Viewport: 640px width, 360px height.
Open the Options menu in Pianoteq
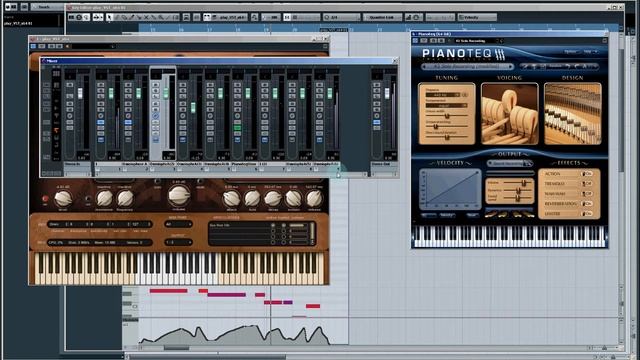pyautogui.click(x=571, y=52)
